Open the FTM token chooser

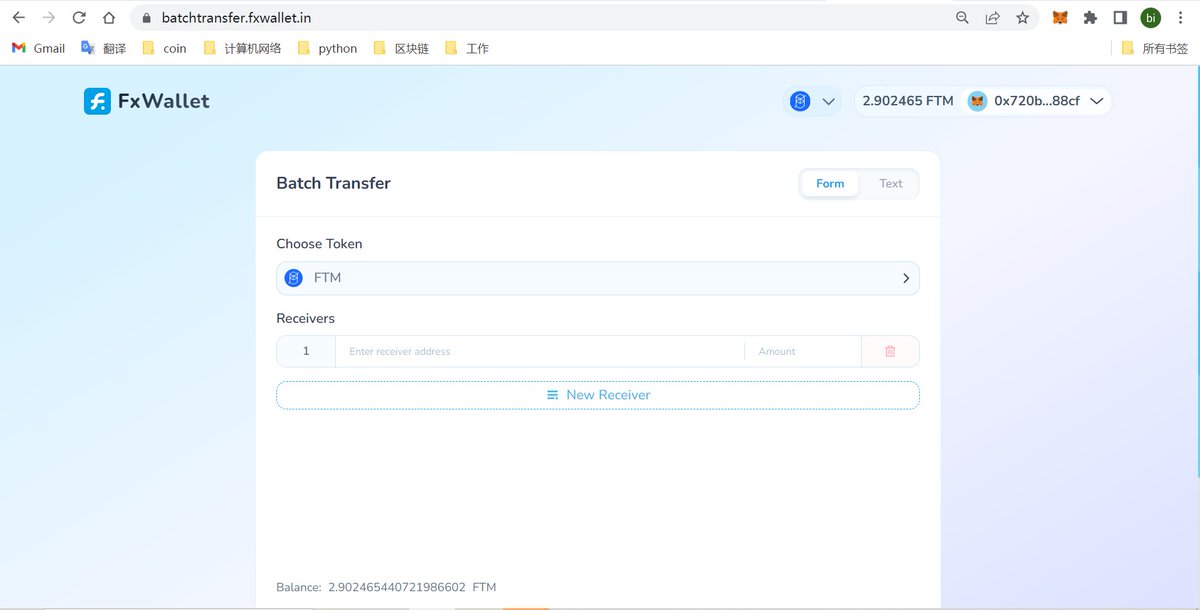click(598, 278)
